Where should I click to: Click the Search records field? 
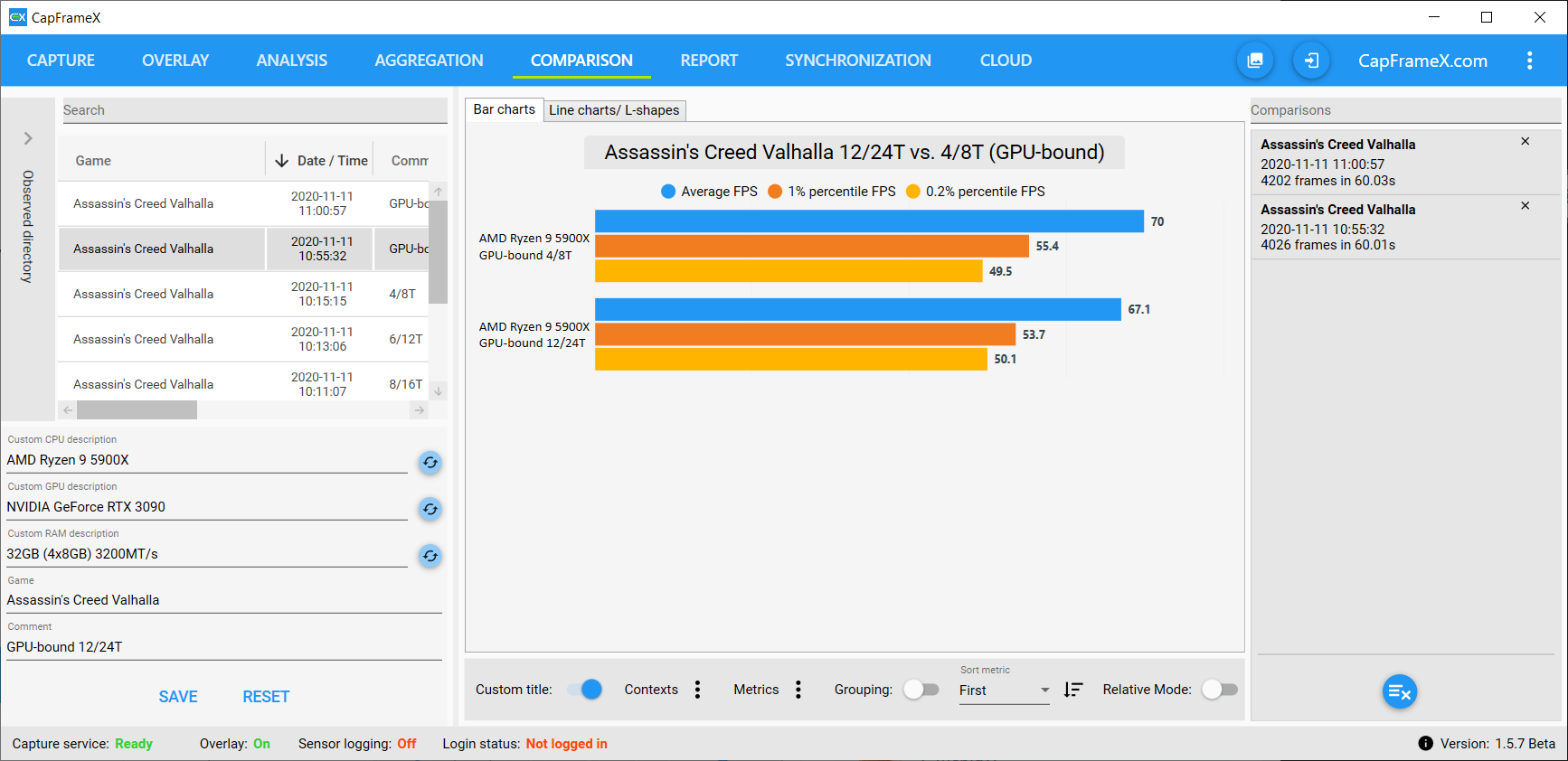click(x=255, y=110)
